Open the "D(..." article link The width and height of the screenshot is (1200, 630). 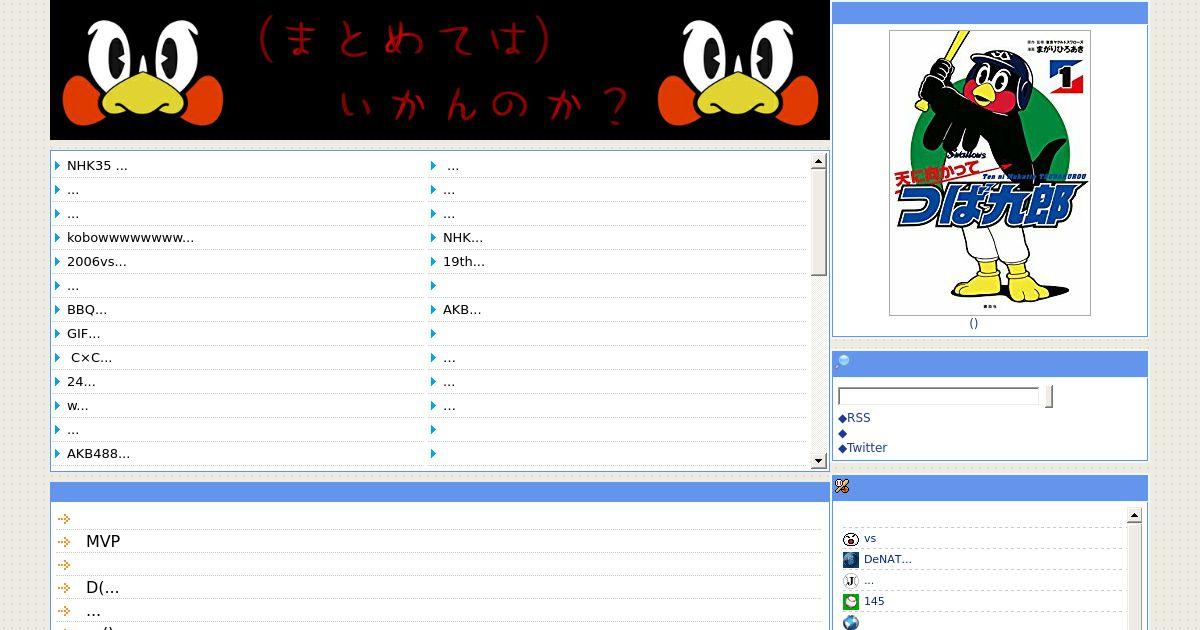pyautogui.click(x=102, y=588)
